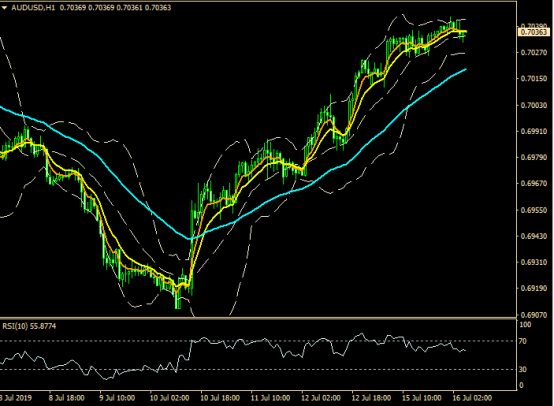Click the 9 Jul 10:00 time label
554x406 pixels.
tap(117, 398)
